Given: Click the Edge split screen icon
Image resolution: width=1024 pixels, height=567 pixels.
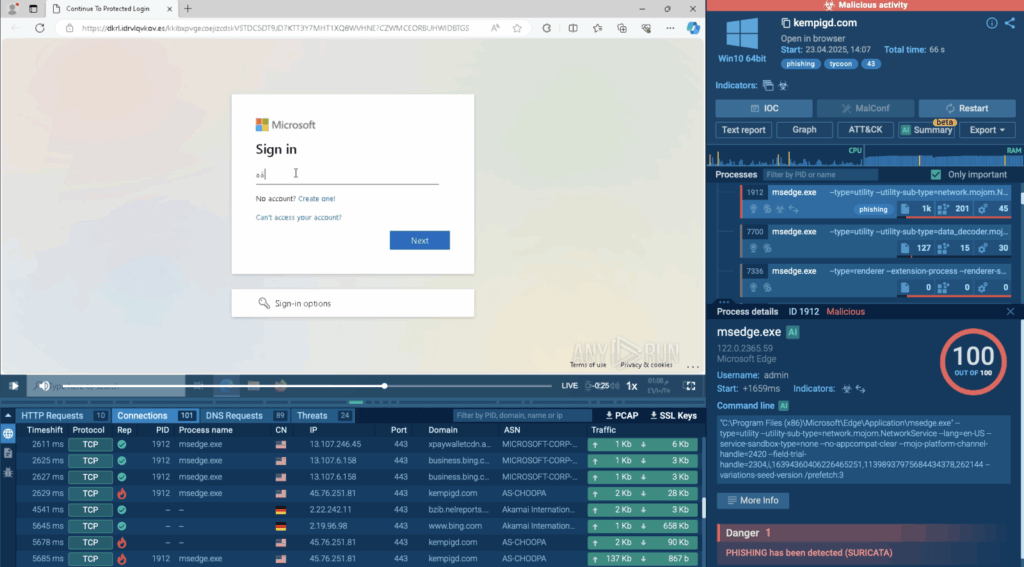Looking at the screenshot, I should click(x=573, y=28).
